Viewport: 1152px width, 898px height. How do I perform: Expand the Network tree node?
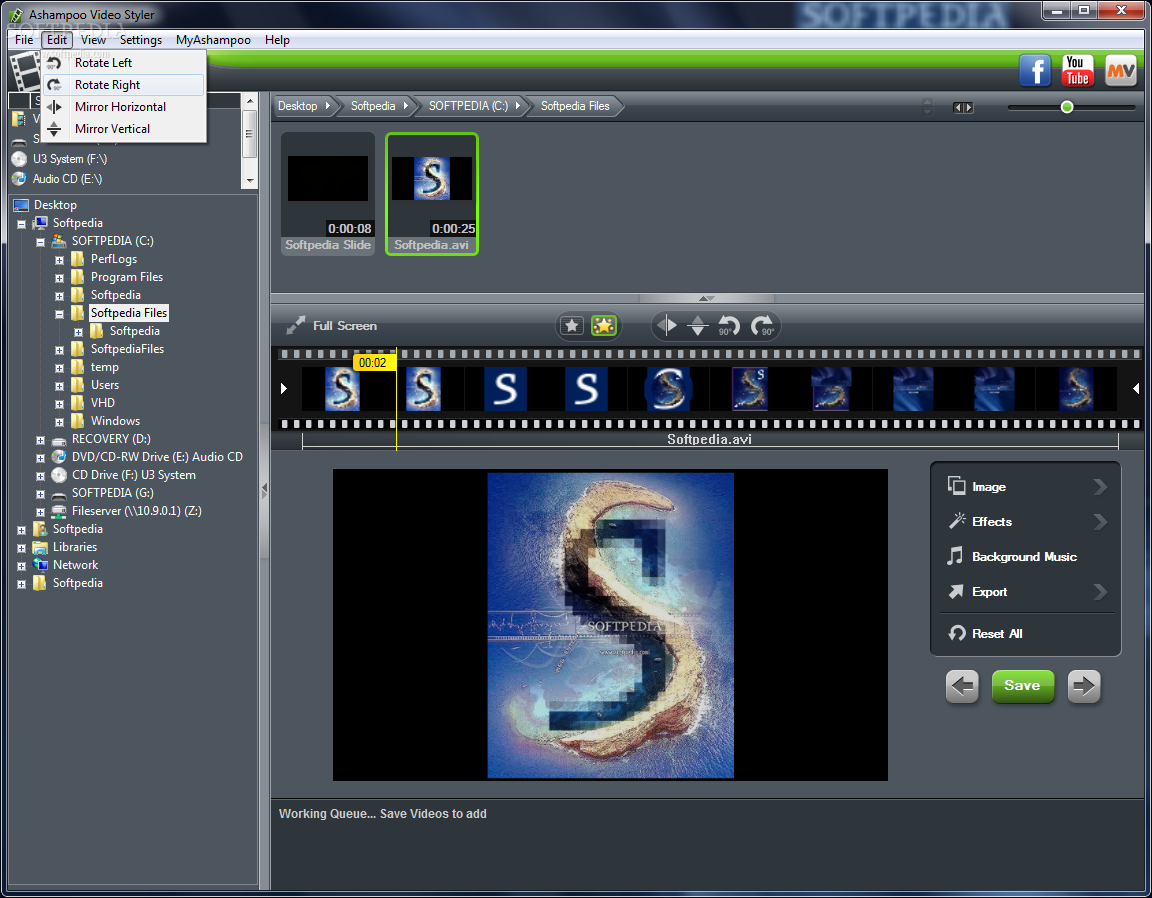21,566
